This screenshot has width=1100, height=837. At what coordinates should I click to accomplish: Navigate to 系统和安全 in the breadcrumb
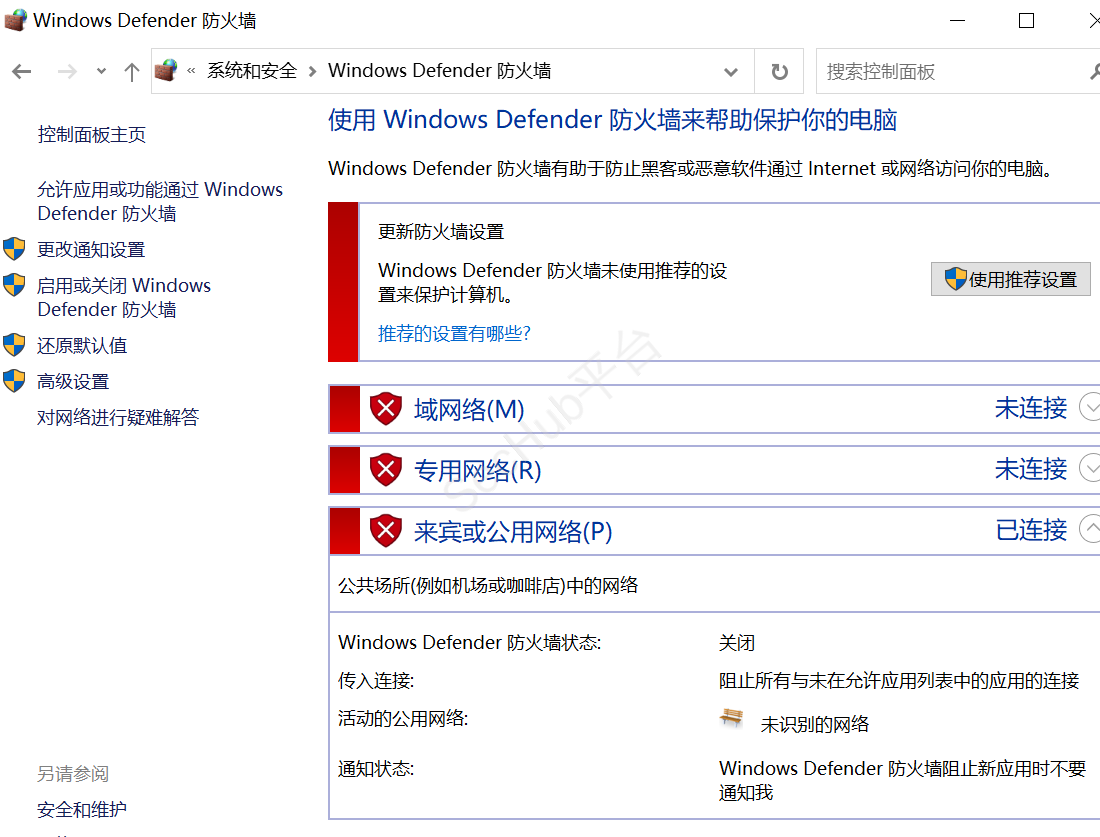(251, 70)
